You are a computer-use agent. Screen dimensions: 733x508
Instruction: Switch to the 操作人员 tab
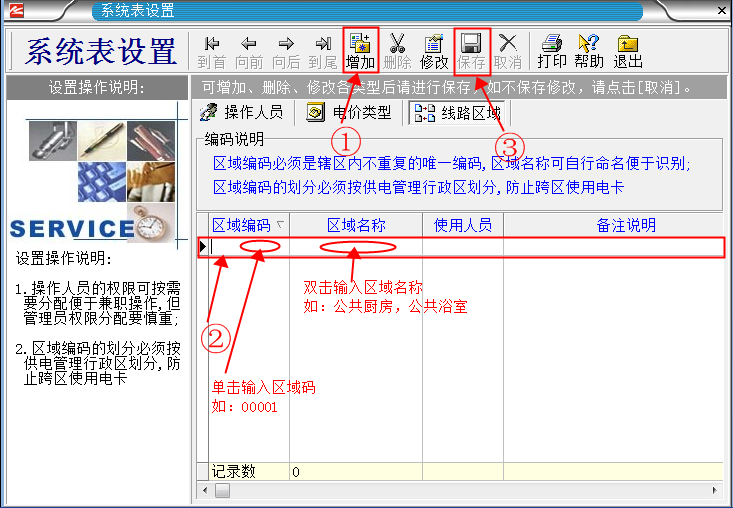click(x=242, y=112)
